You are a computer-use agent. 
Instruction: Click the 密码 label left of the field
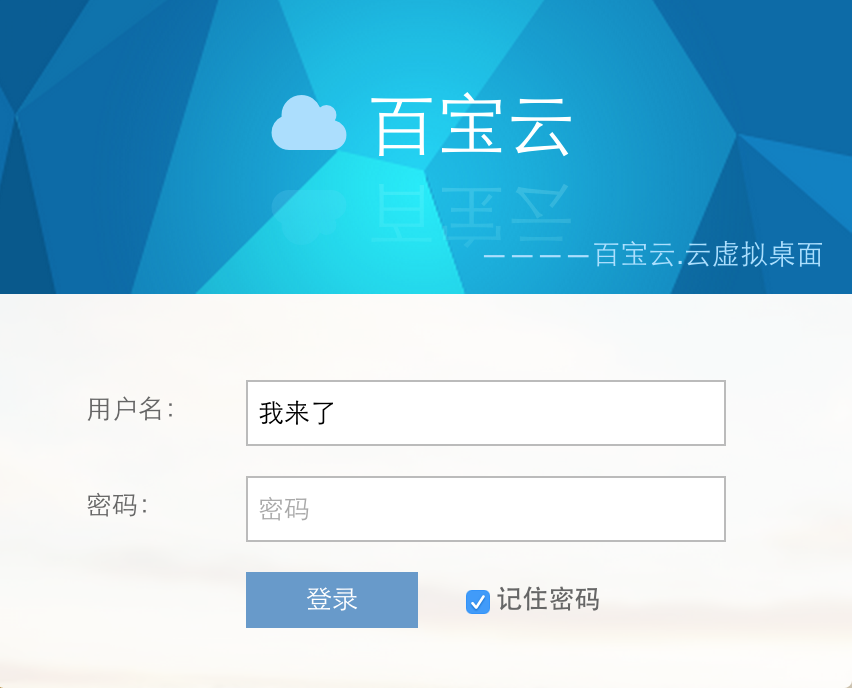coord(117,505)
